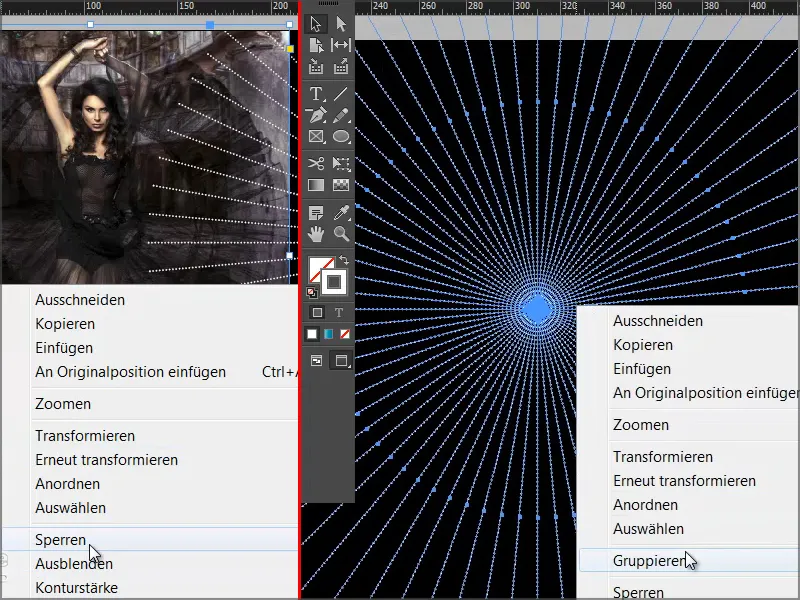
Task: Open Anordnen in the photo's context menu
Action: coord(68,484)
